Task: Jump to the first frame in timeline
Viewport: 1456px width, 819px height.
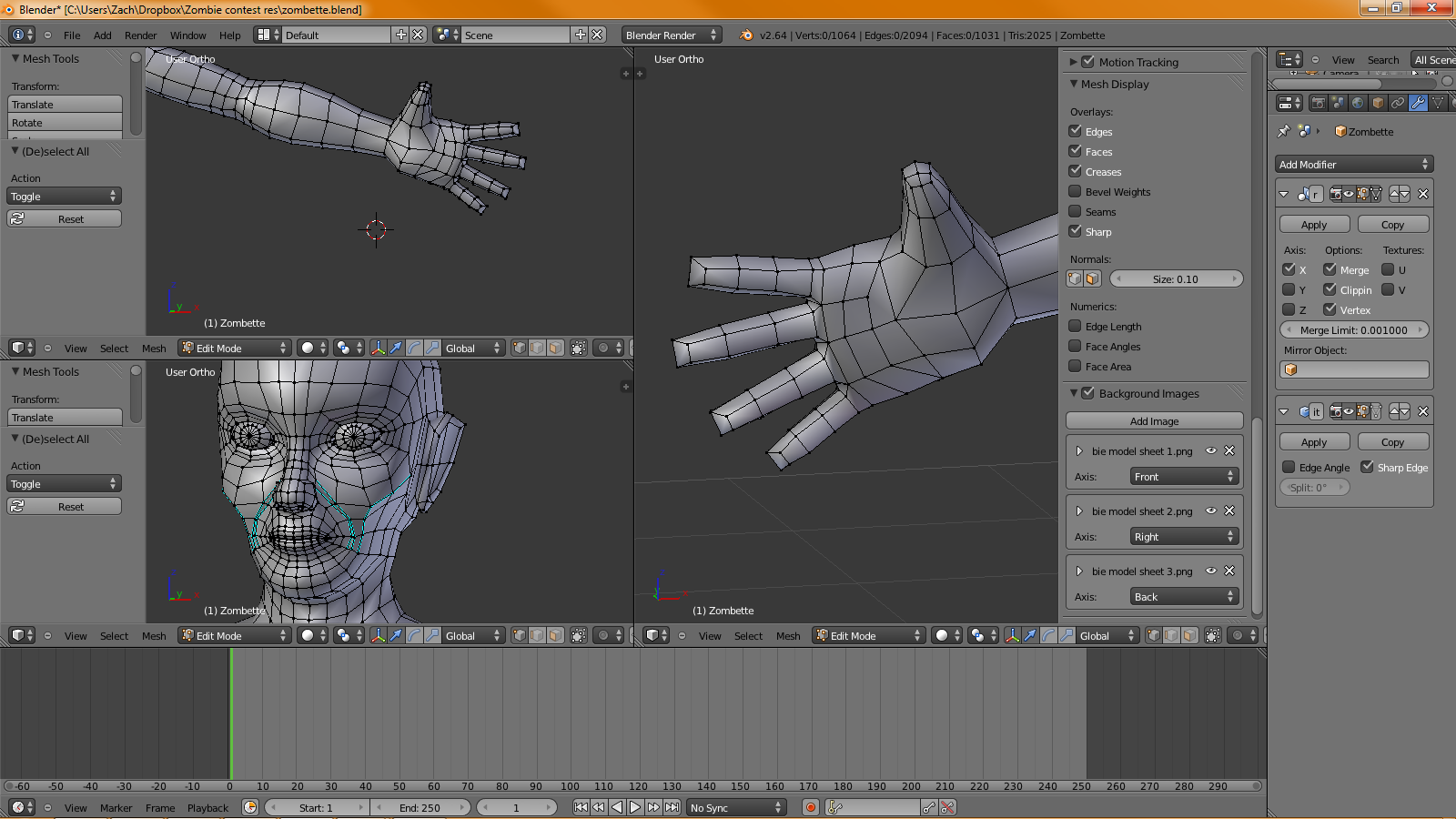Action: click(581, 807)
